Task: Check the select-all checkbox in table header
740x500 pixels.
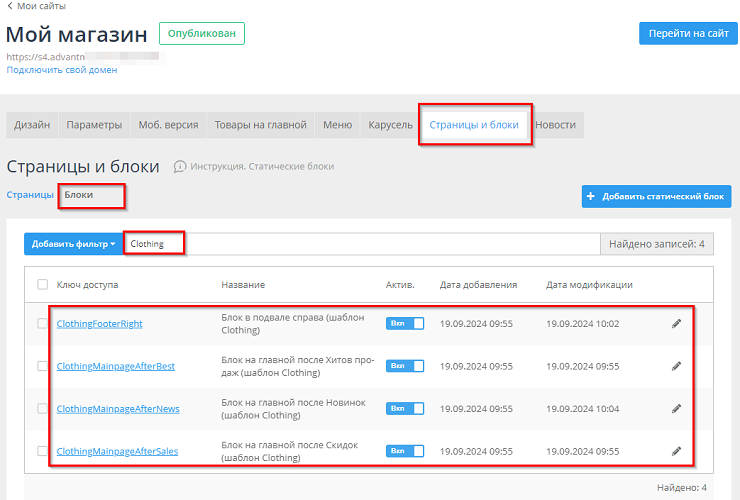Action: point(42,285)
